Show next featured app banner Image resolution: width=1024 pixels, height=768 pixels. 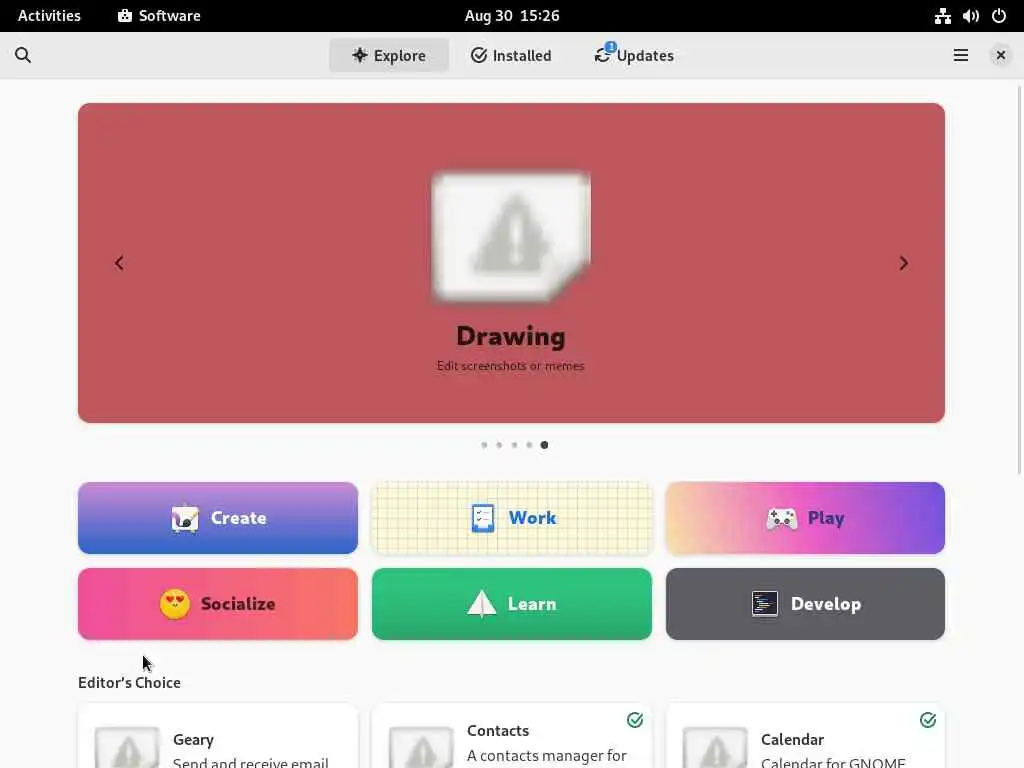point(904,263)
